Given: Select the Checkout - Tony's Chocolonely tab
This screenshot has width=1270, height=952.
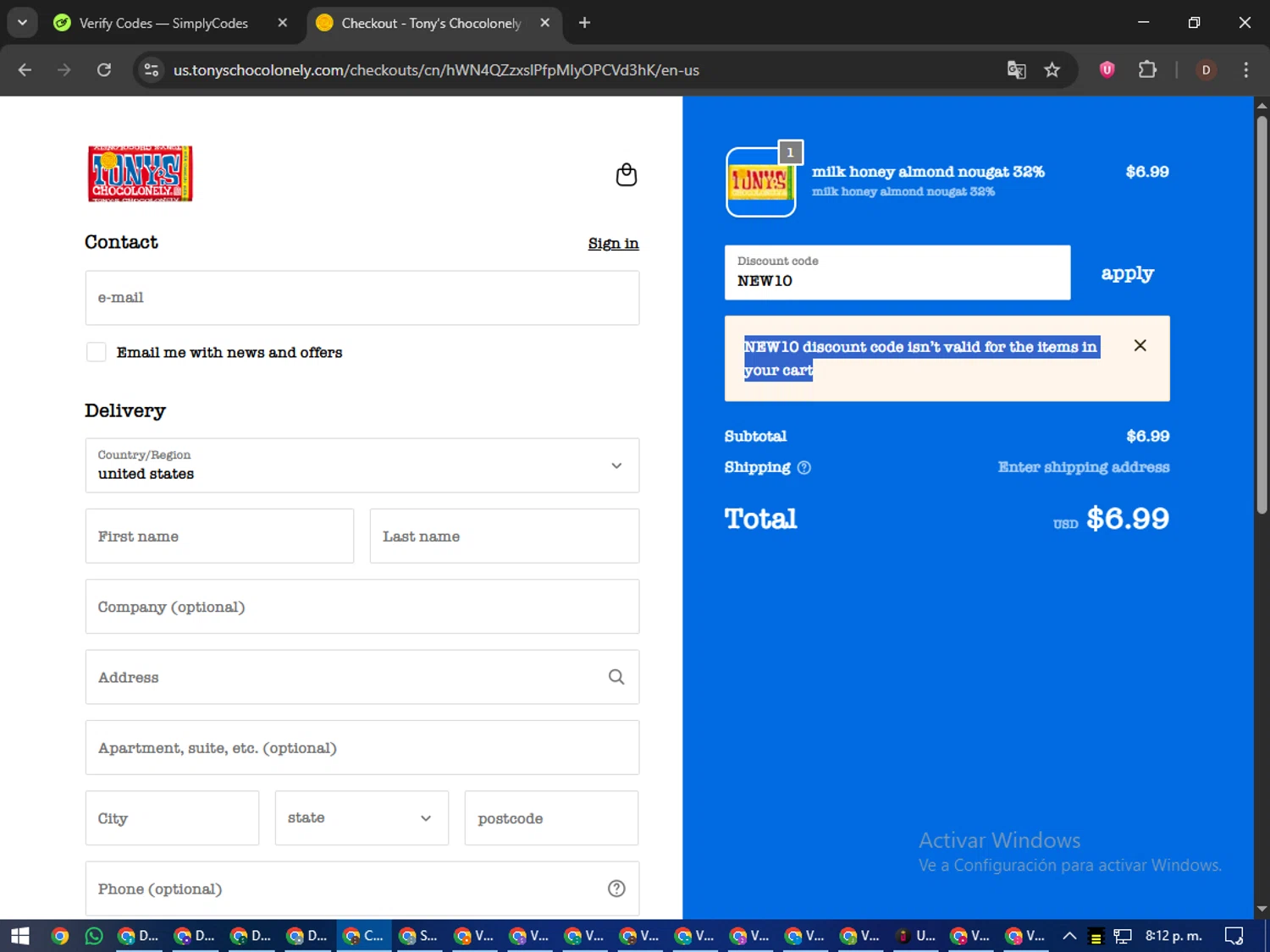Looking at the screenshot, I should coord(431,23).
